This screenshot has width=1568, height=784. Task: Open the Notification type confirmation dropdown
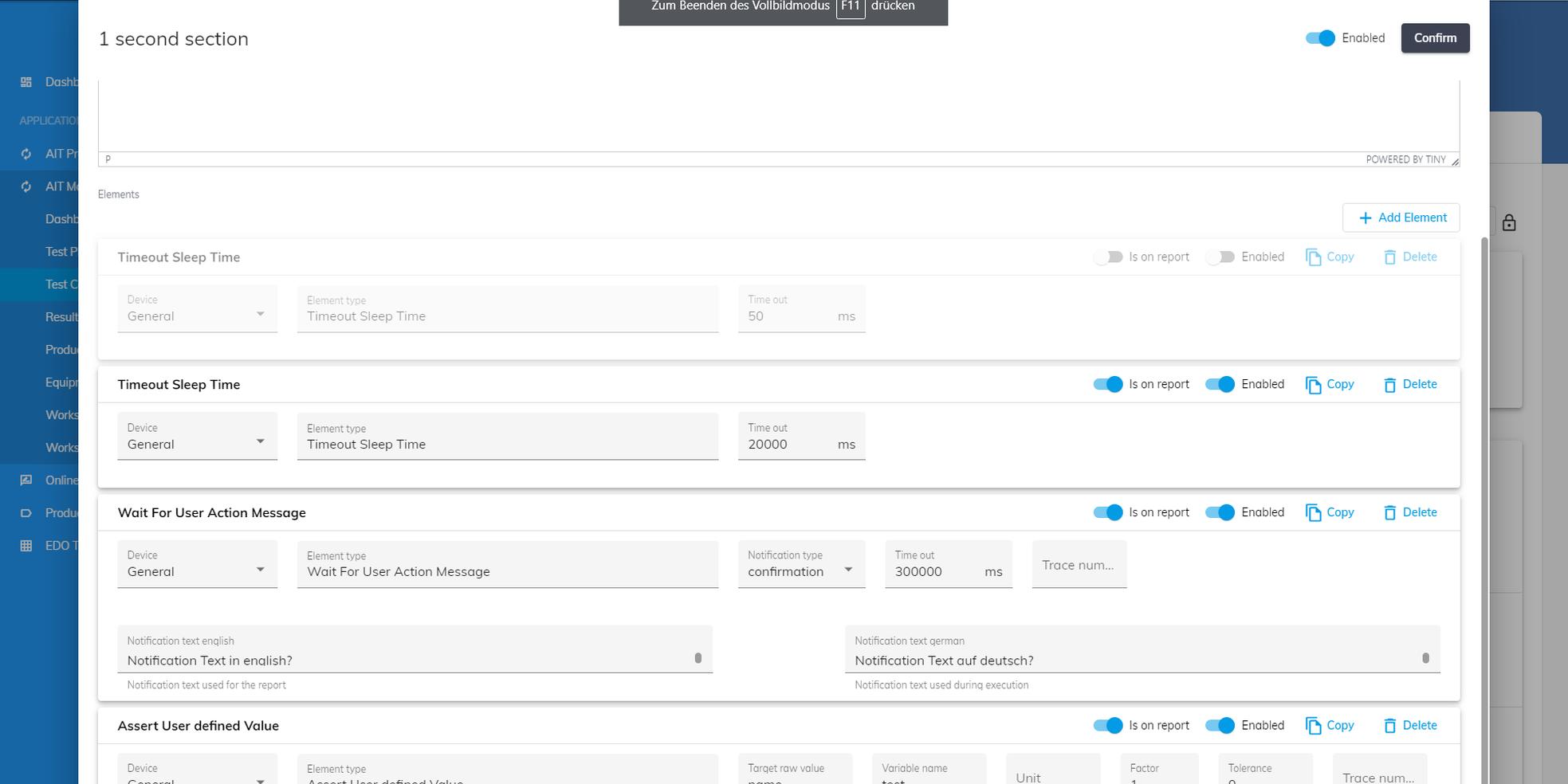click(800, 570)
